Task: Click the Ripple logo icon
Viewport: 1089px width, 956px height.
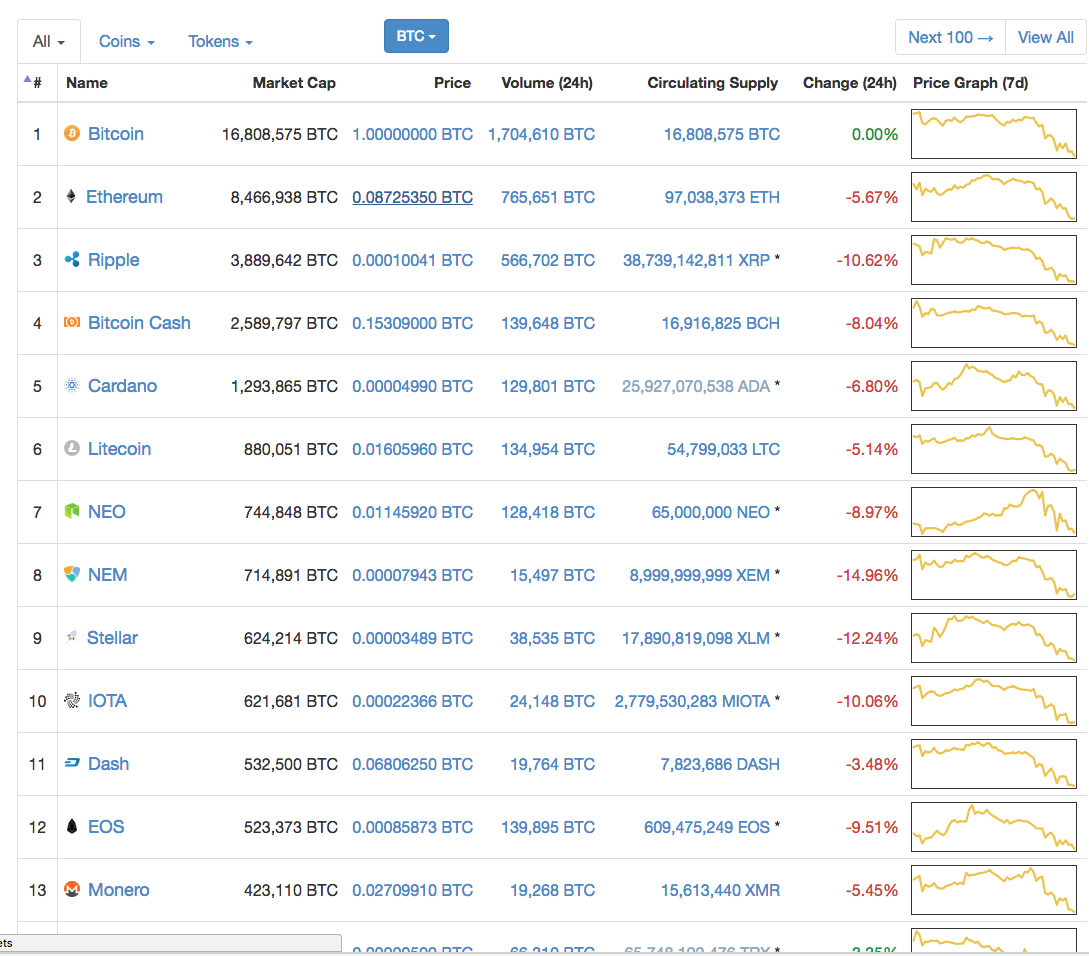Action: point(72,260)
